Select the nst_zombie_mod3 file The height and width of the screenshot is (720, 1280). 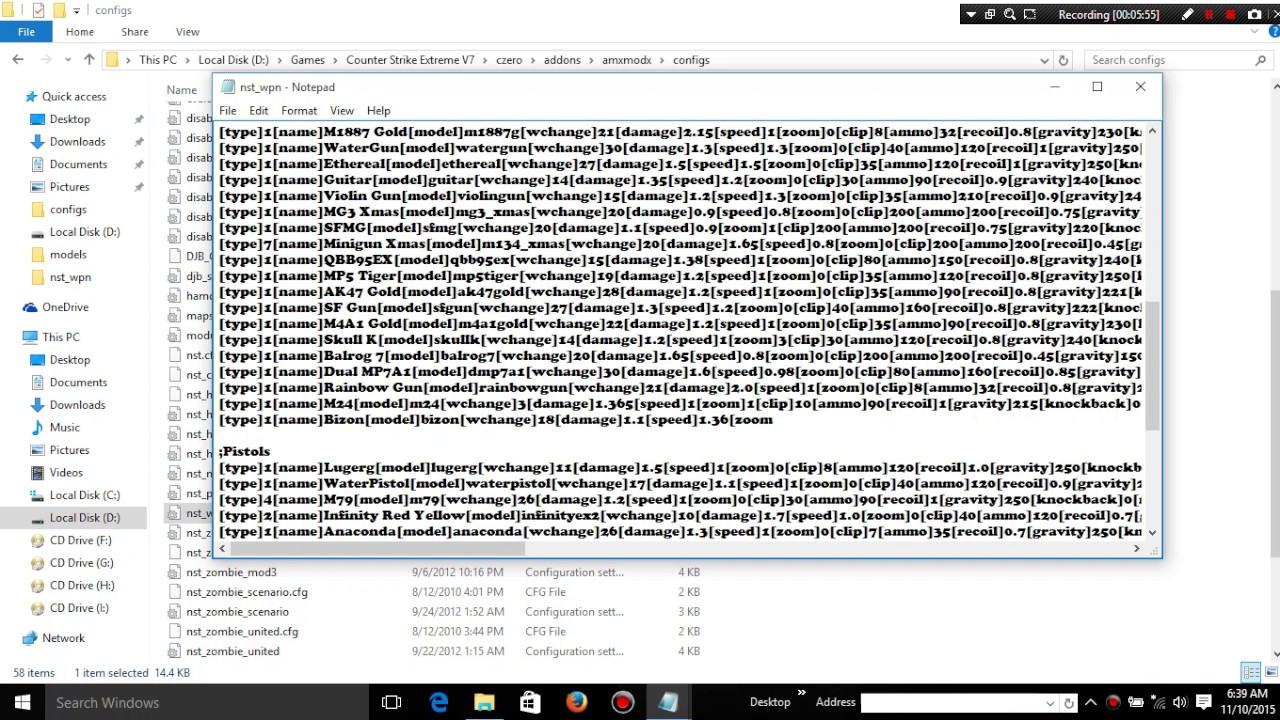(231, 572)
